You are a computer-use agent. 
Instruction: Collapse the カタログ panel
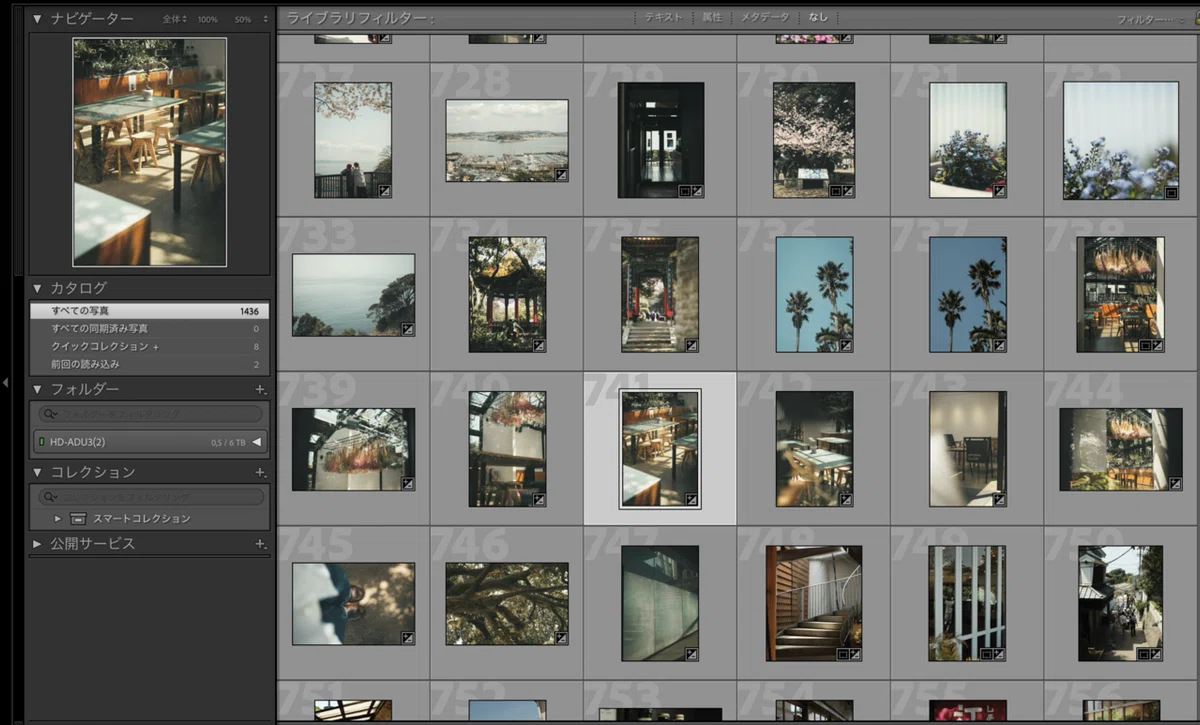click(37, 288)
